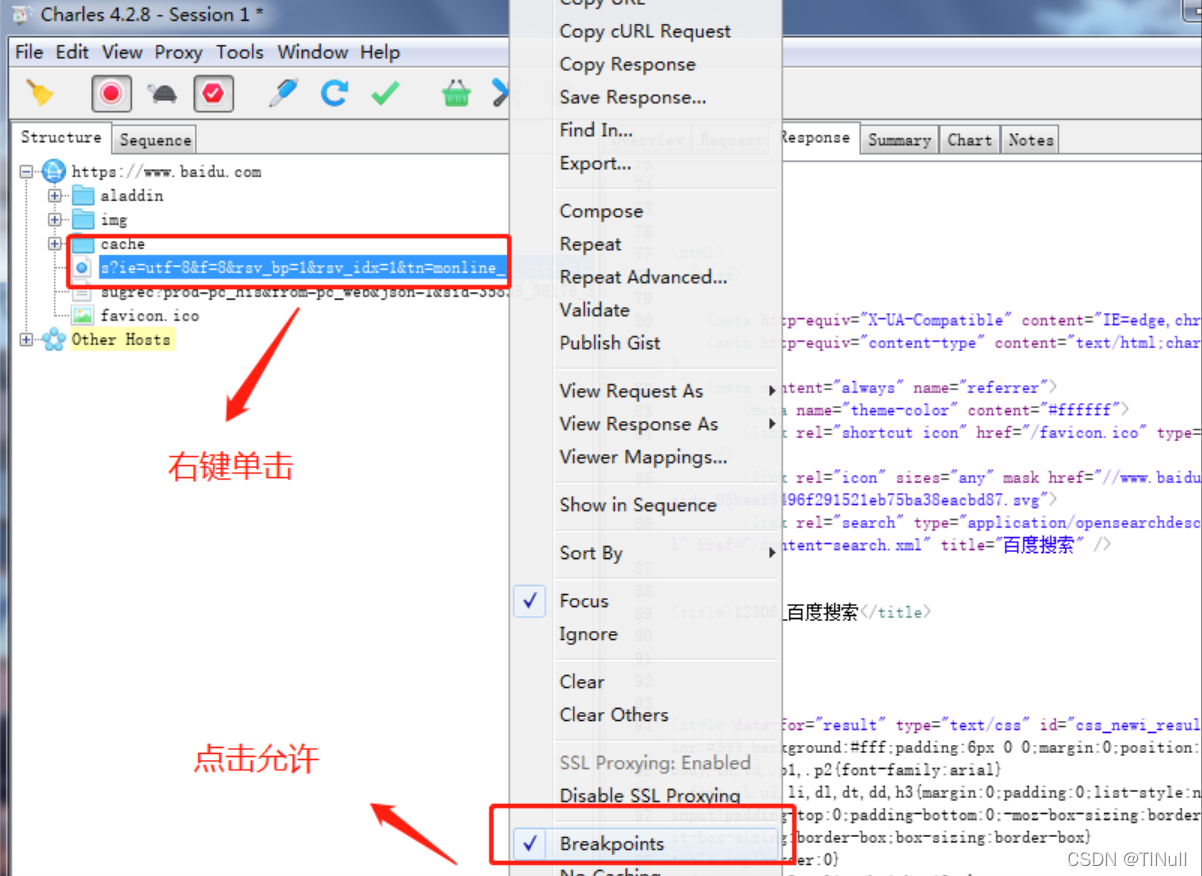Screen dimensions: 1202x876
Task: Choose Repeat Advanced... in context menu
Action: click(x=643, y=277)
